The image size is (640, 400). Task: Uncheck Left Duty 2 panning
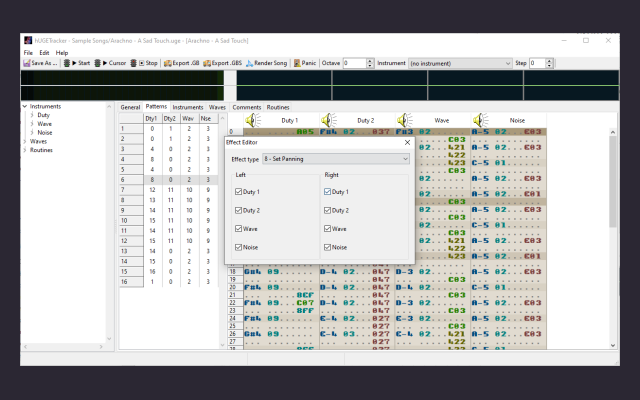[238, 210]
